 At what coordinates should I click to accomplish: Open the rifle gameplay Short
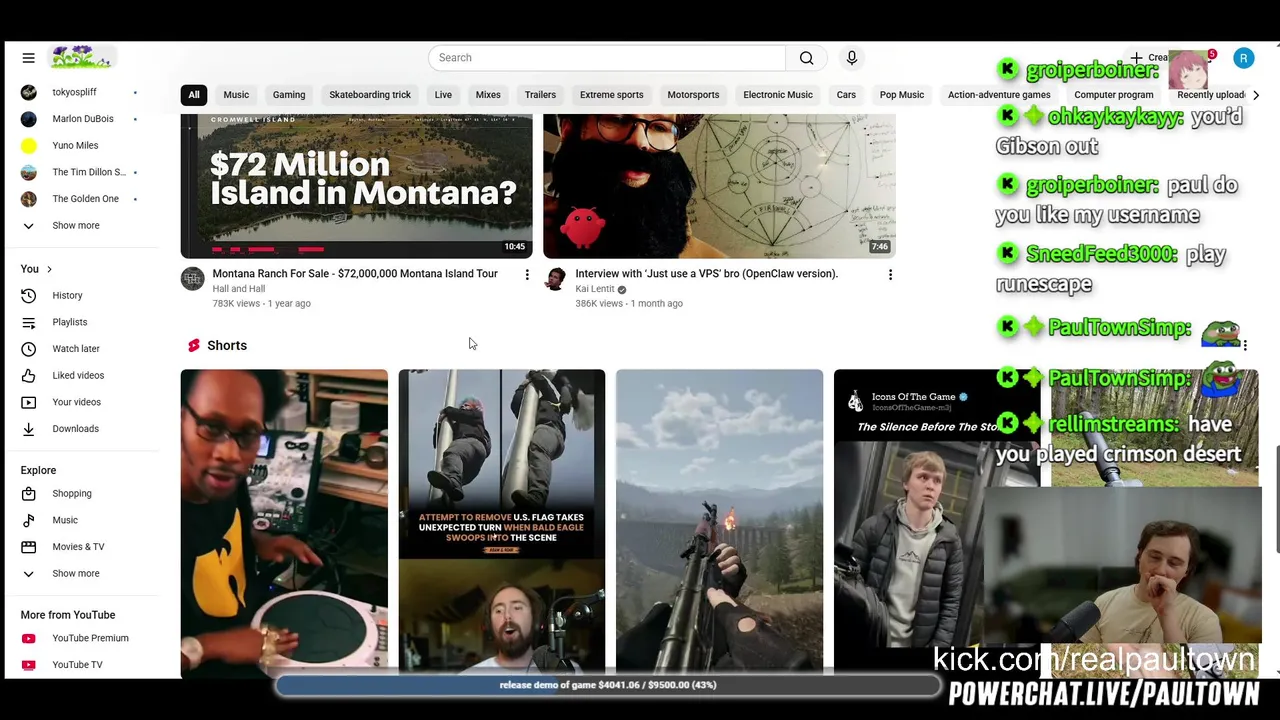click(719, 524)
